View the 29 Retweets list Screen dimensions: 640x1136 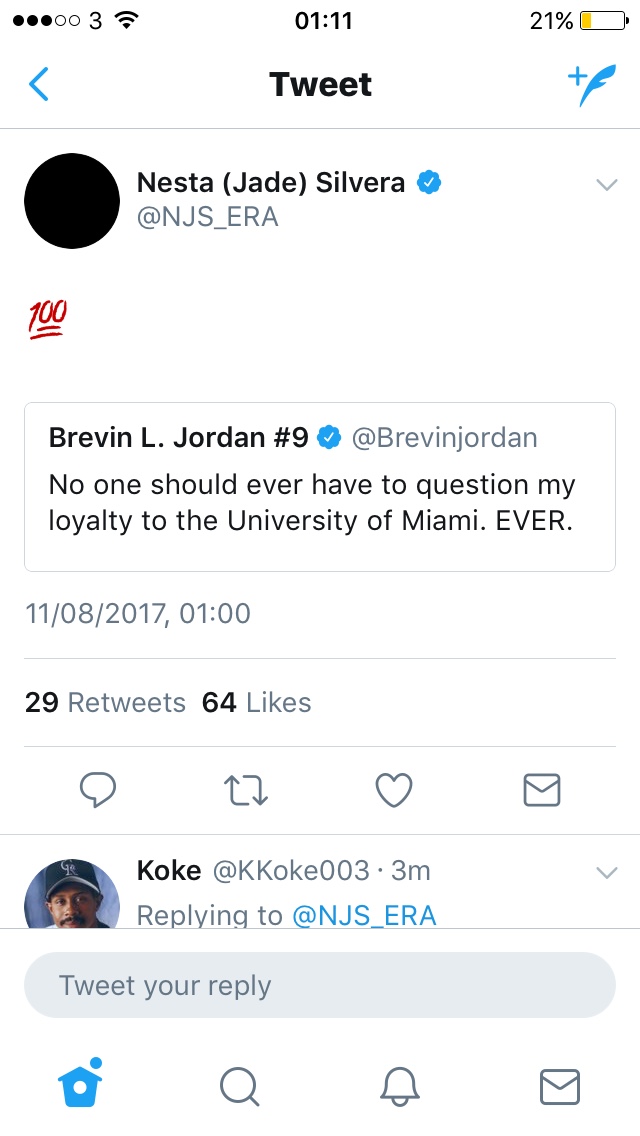click(105, 703)
